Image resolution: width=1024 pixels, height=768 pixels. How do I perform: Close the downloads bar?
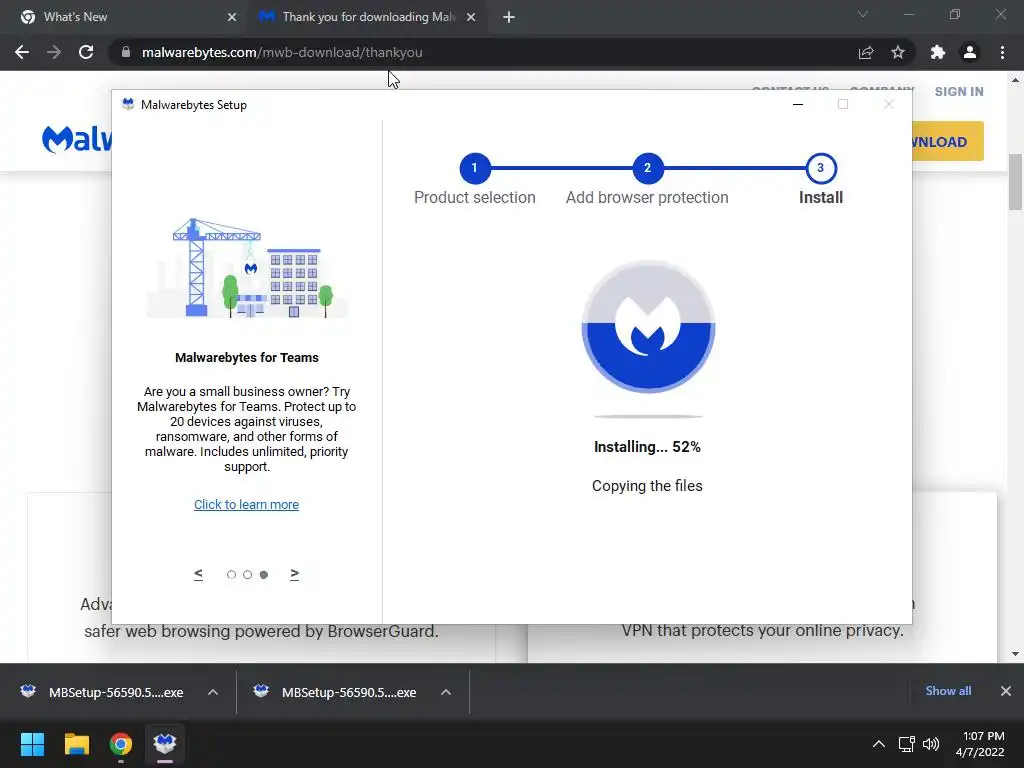pyautogui.click(x=1006, y=691)
